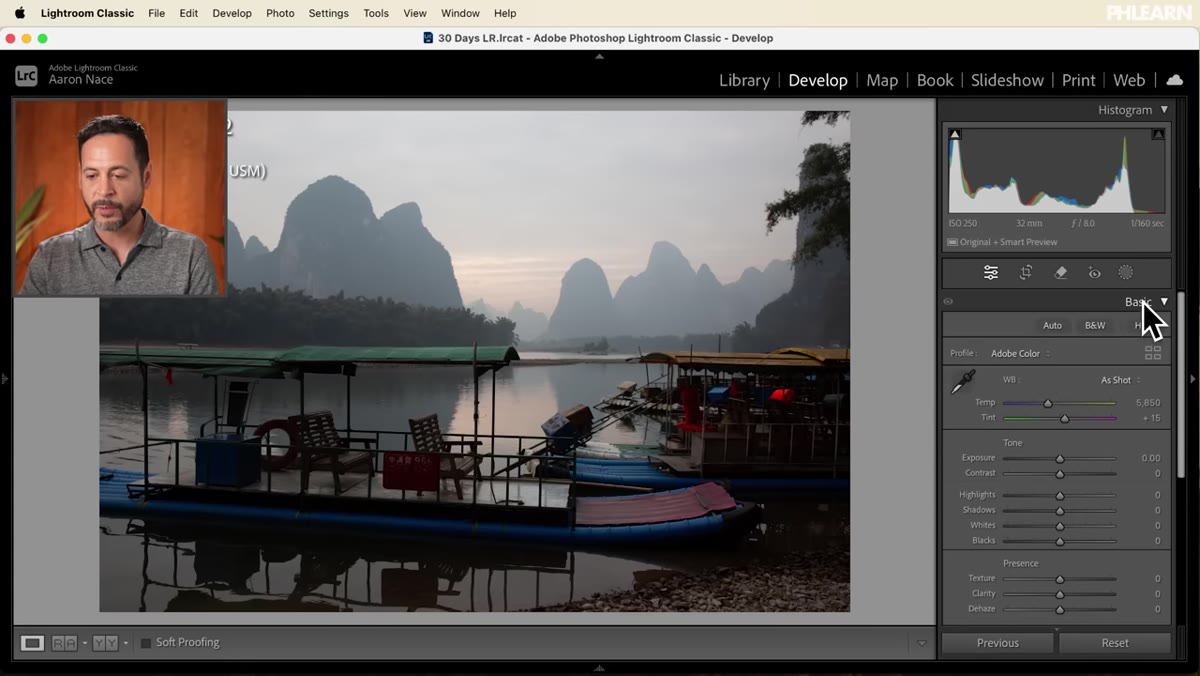
Task: Switch to the Library module
Action: pos(744,80)
